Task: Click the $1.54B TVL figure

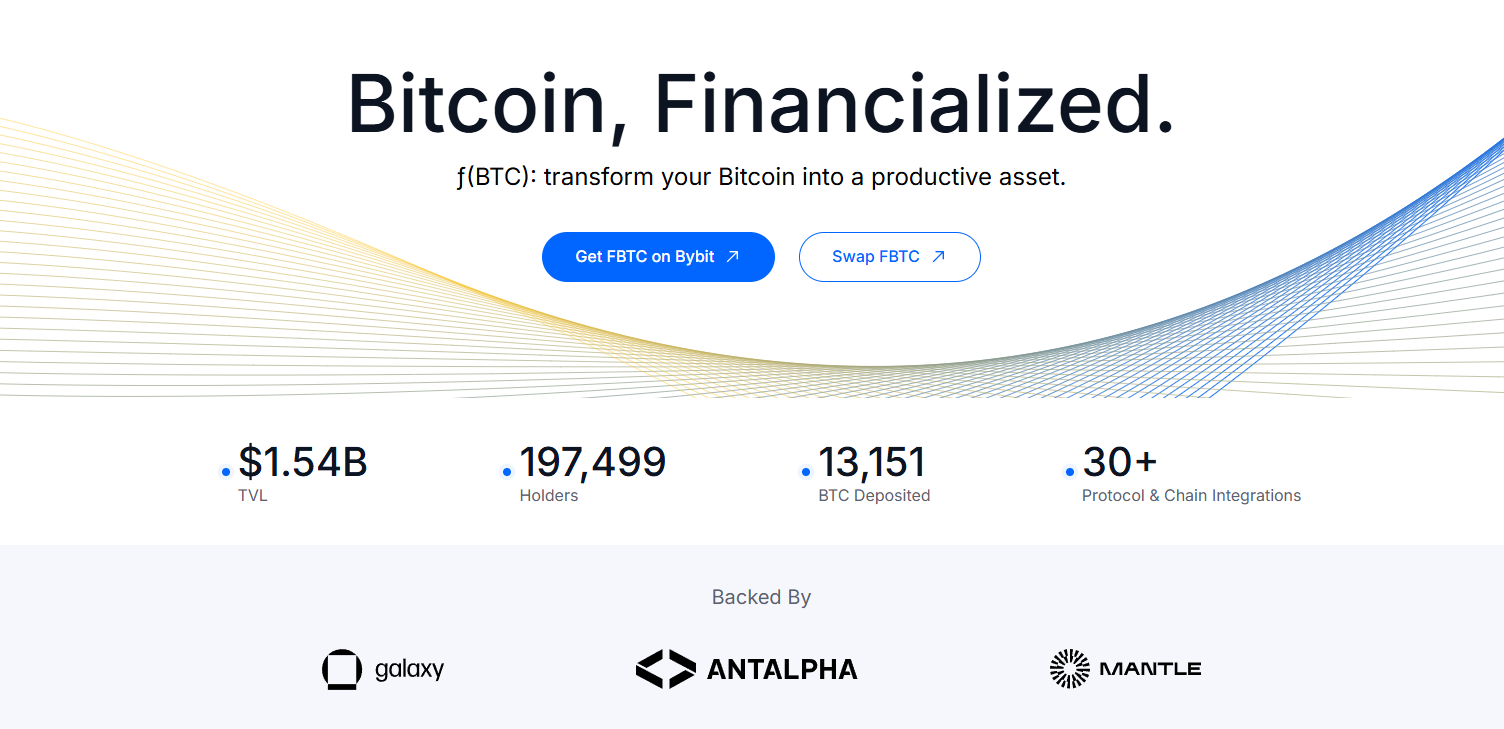Action: click(301, 462)
